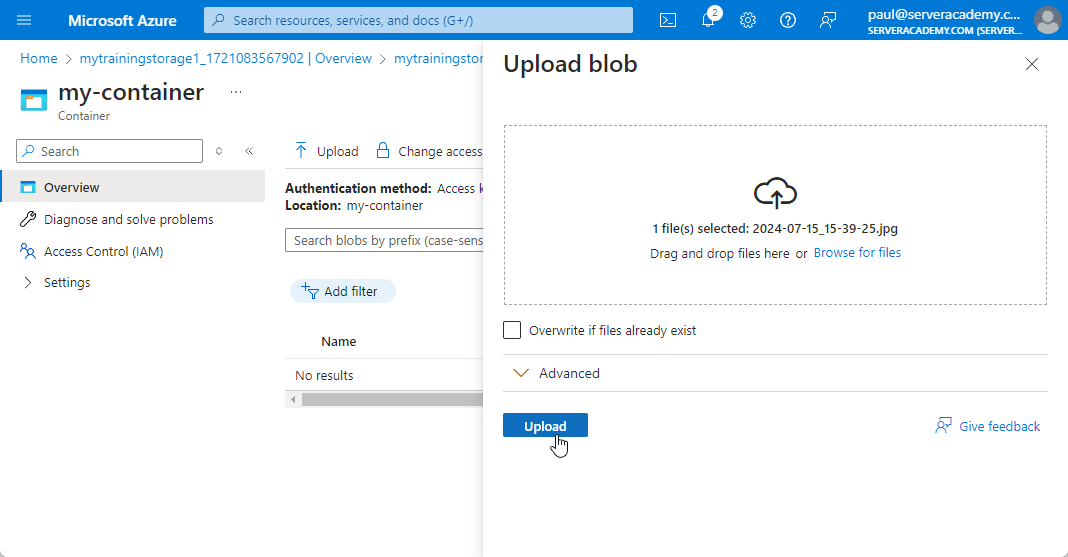Select Diagnose and solve problems

[128, 219]
